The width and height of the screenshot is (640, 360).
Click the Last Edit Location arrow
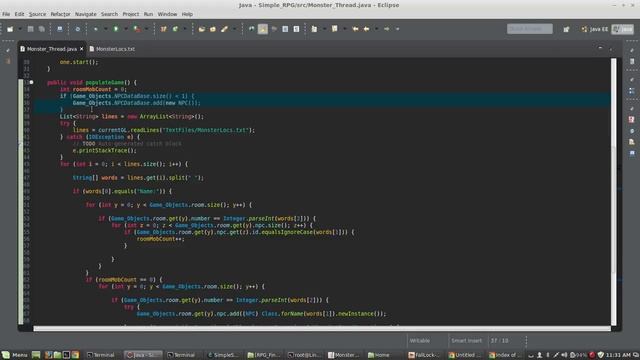click(x=355, y=29)
